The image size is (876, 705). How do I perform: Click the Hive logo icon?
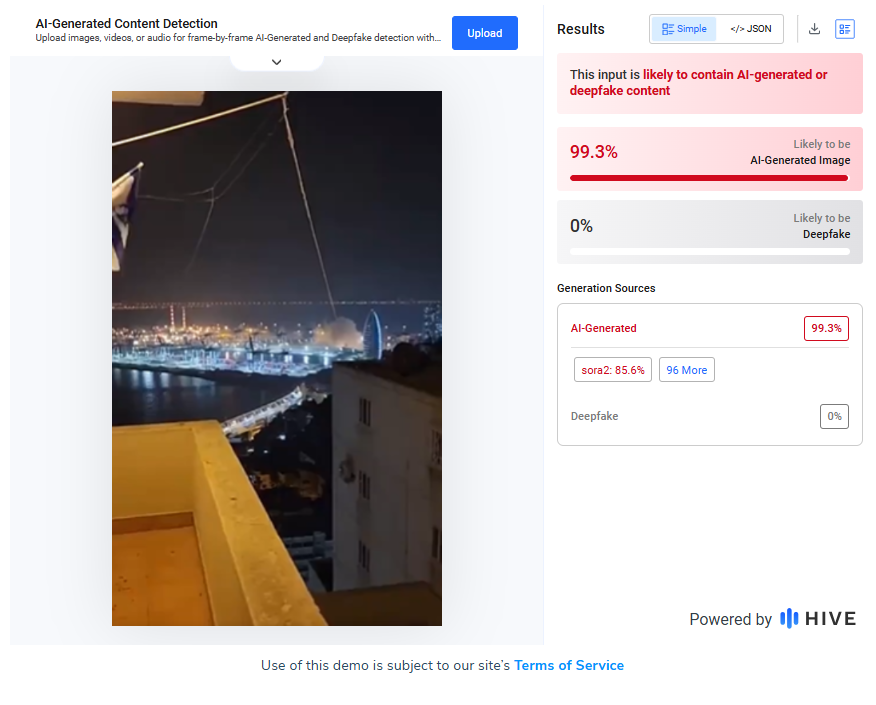789,619
